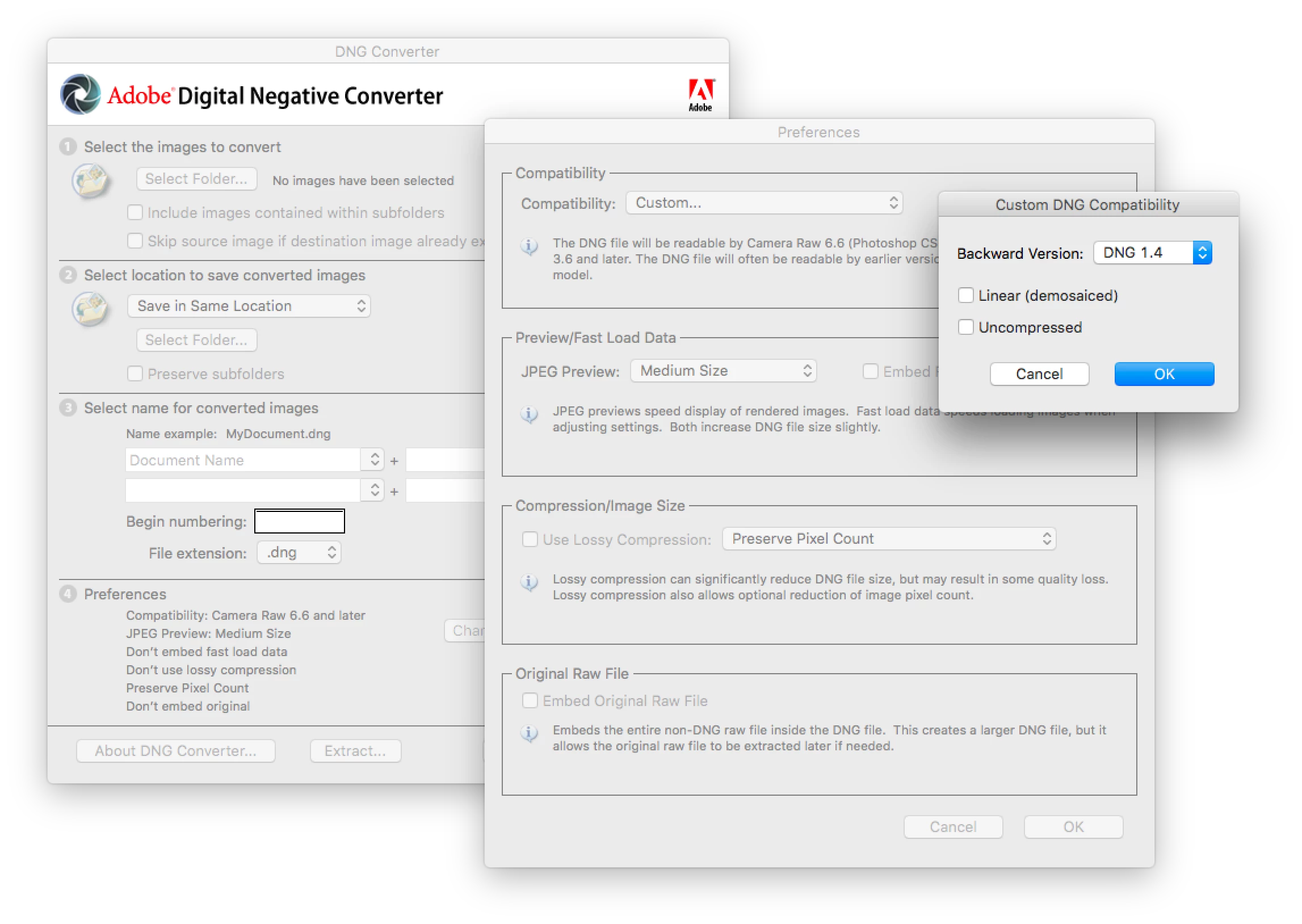1302x924 pixels.
Task: Click the folder icon under Select images
Action: [x=91, y=180]
